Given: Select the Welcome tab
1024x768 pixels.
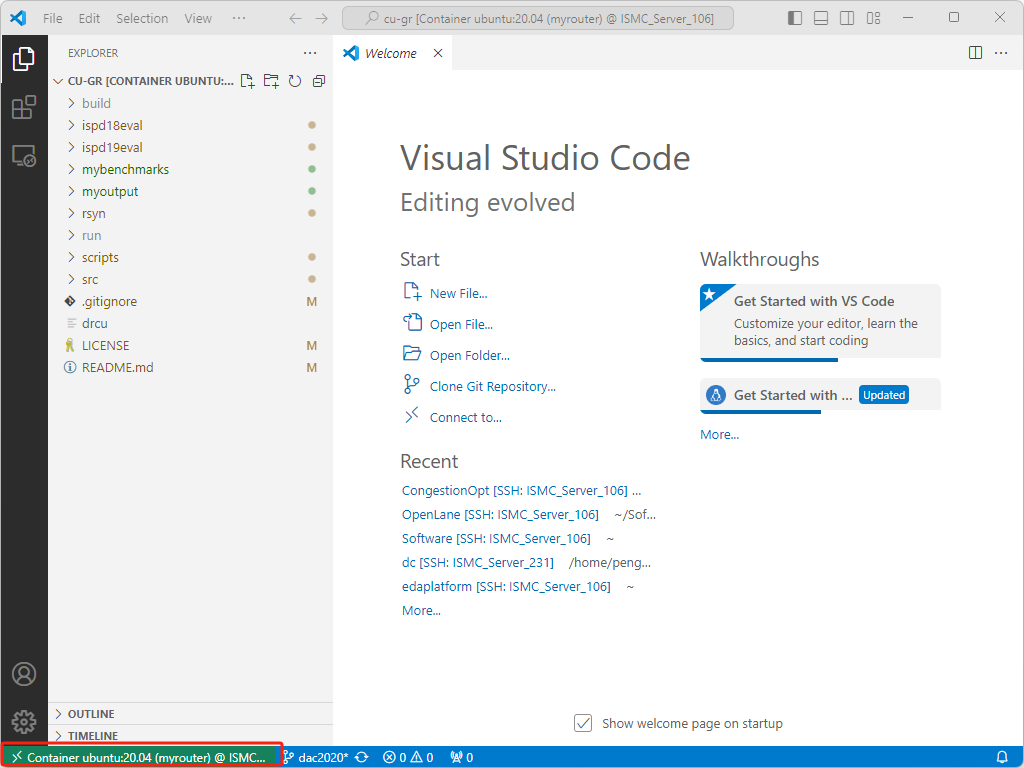Looking at the screenshot, I should click(391, 53).
